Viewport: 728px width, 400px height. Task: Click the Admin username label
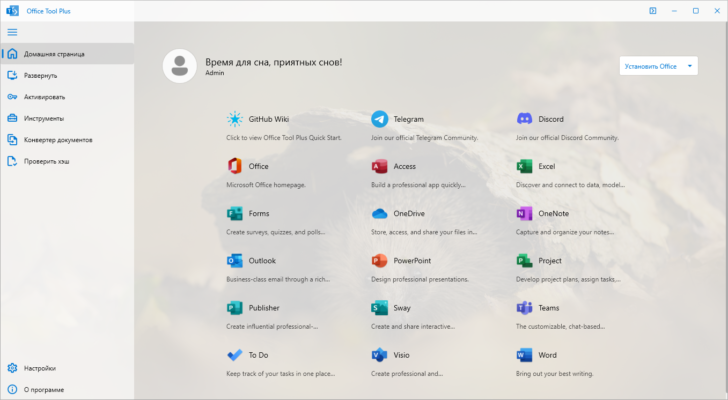point(214,73)
